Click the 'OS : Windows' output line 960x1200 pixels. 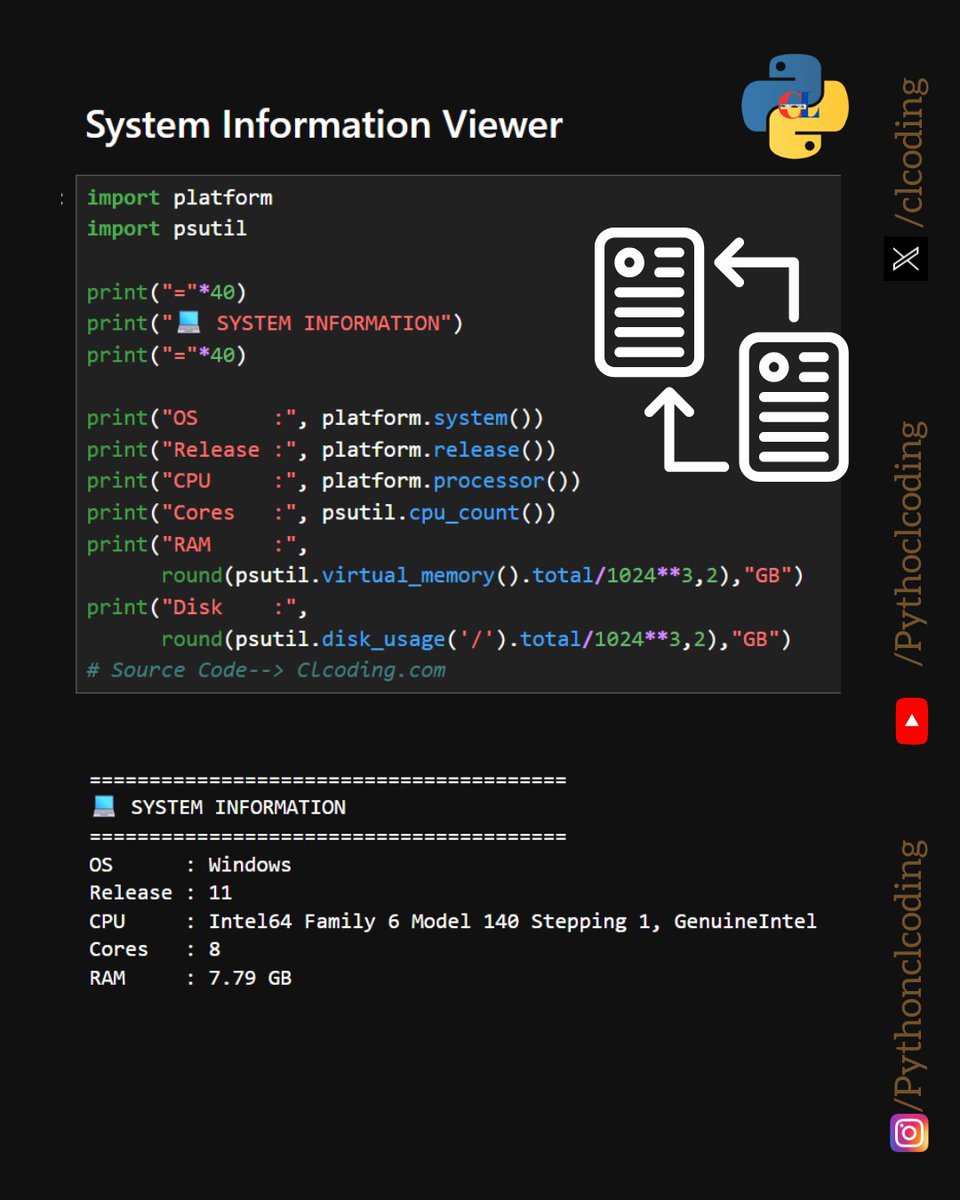pos(190,864)
